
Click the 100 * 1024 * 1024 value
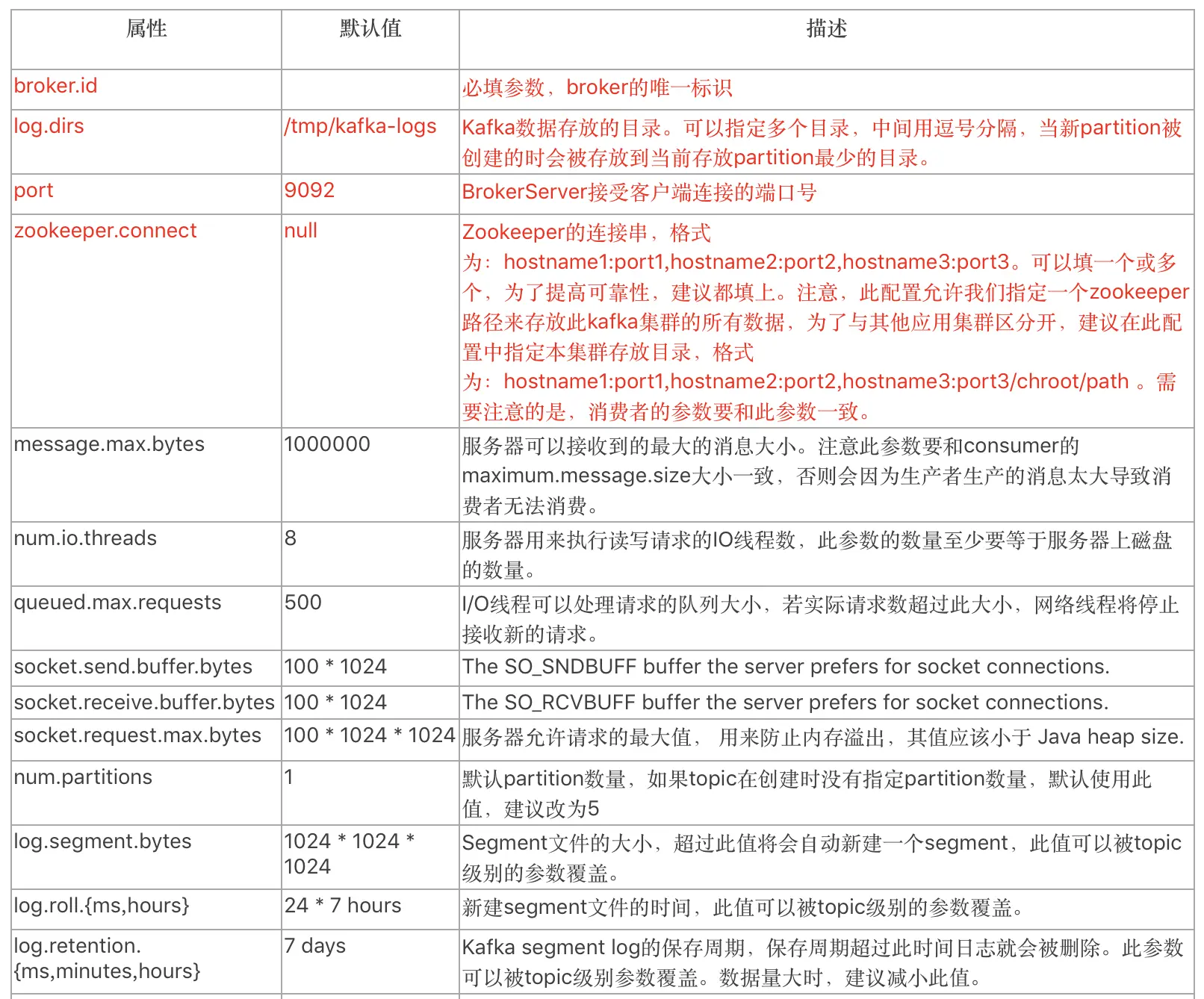370,735
